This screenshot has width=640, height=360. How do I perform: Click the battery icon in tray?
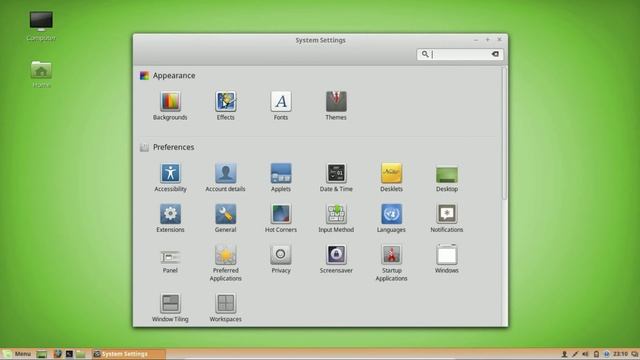click(596, 354)
